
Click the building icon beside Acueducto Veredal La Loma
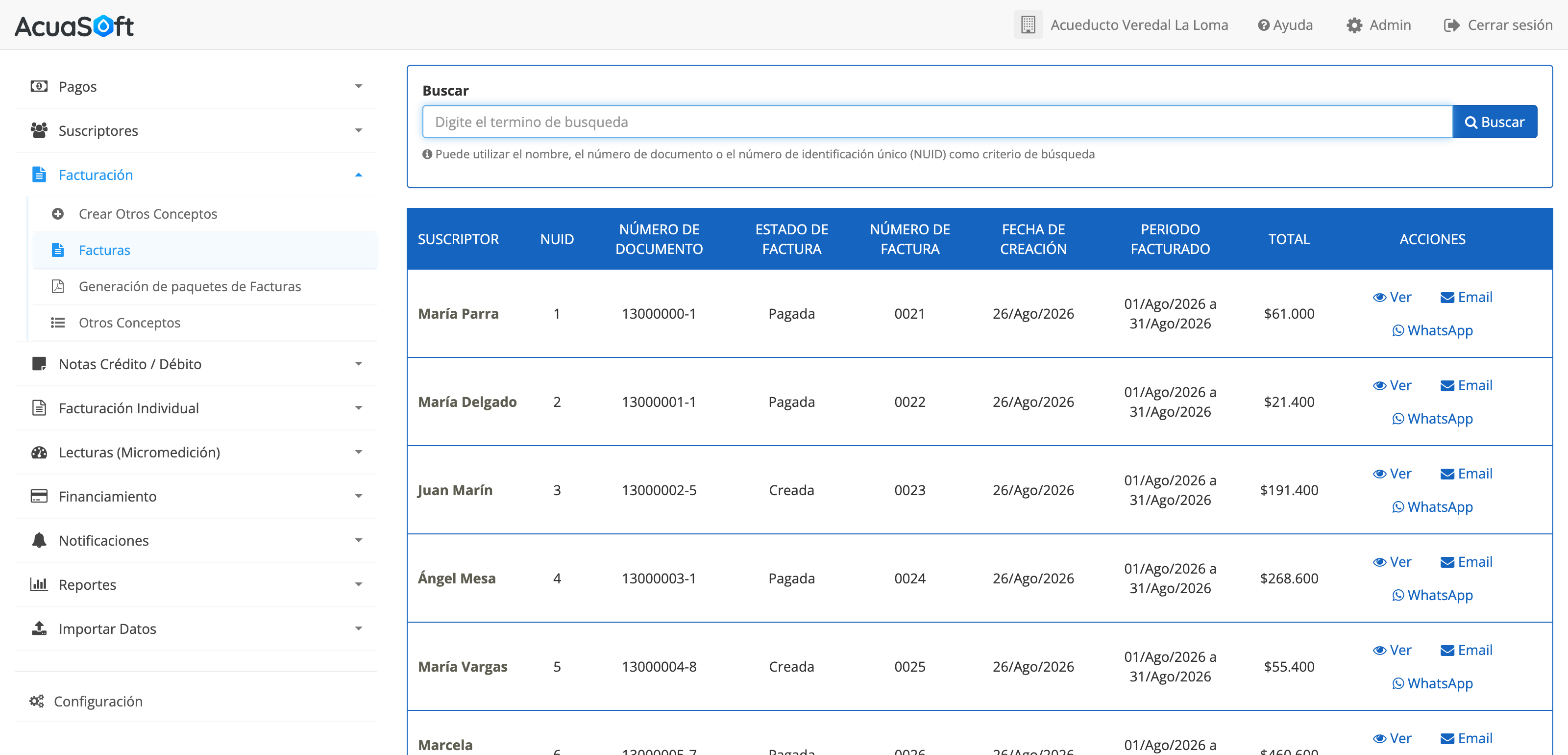(1028, 25)
